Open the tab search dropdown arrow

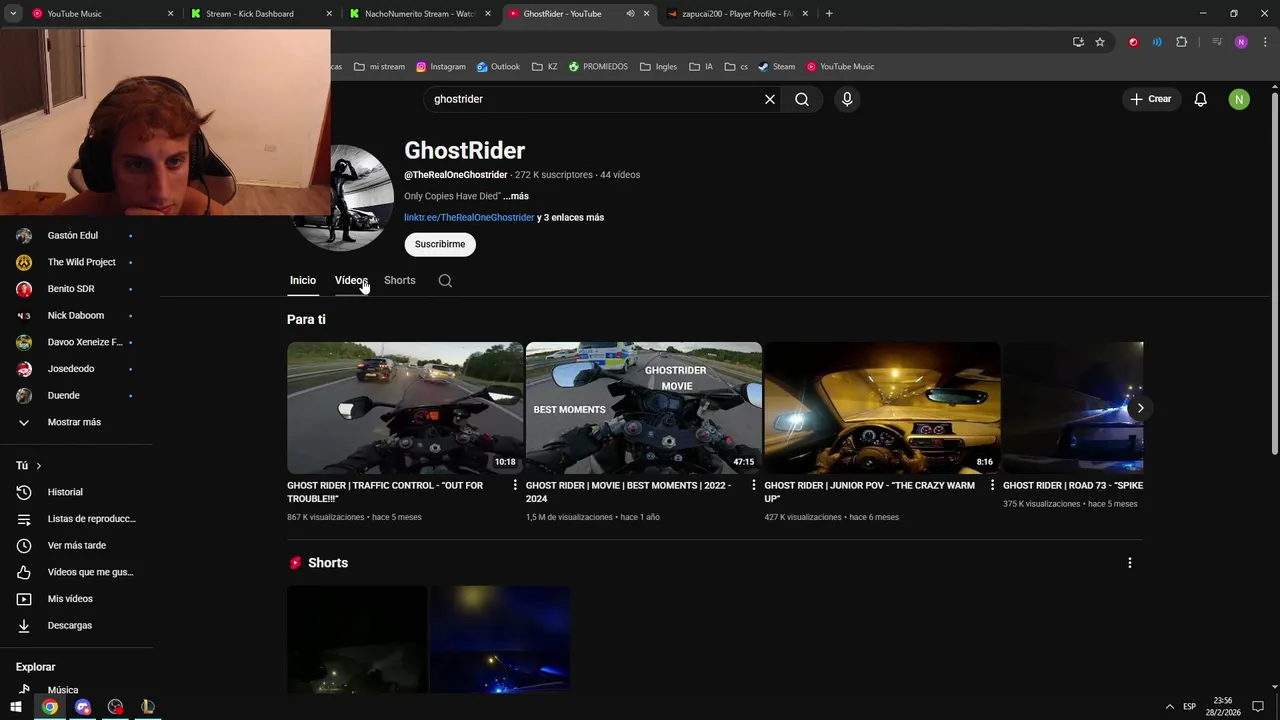pos(13,14)
